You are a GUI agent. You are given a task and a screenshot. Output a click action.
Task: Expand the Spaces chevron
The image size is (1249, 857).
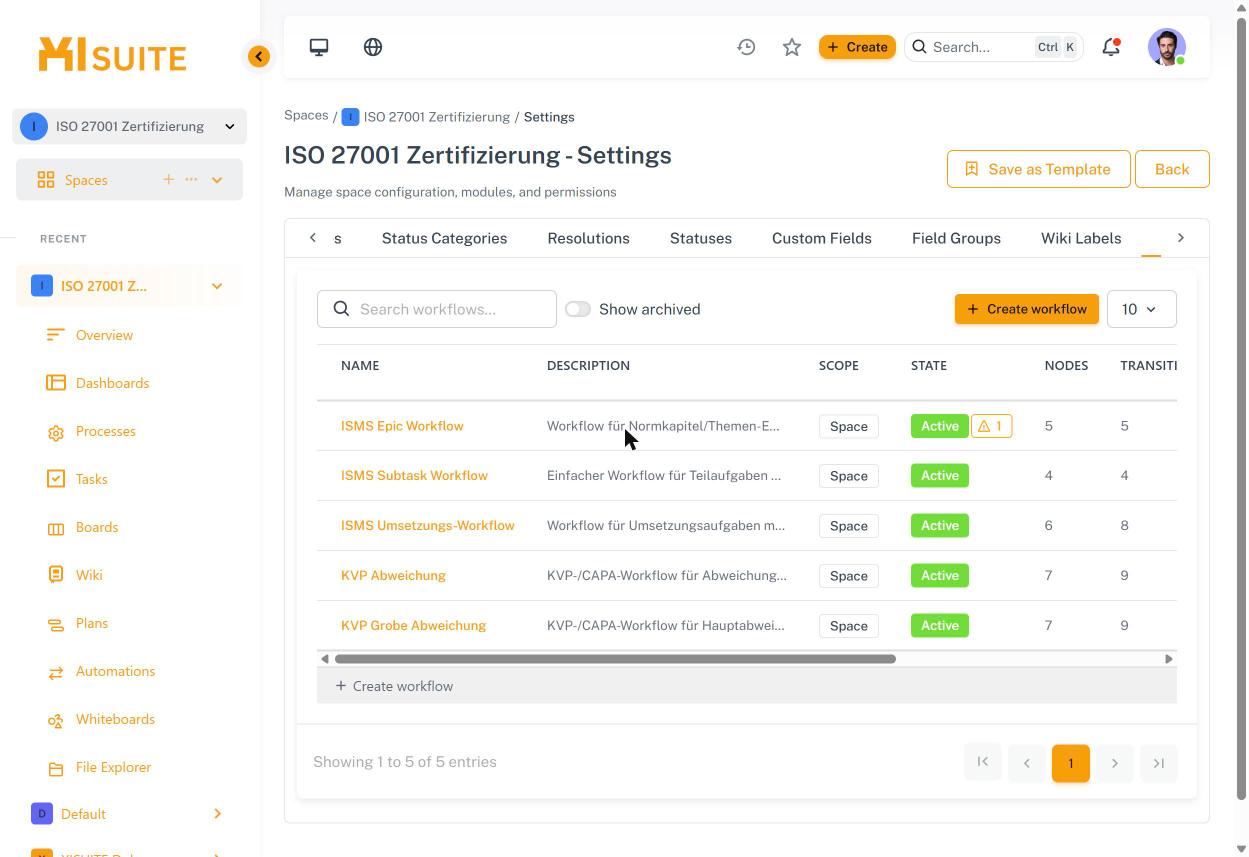tap(217, 180)
